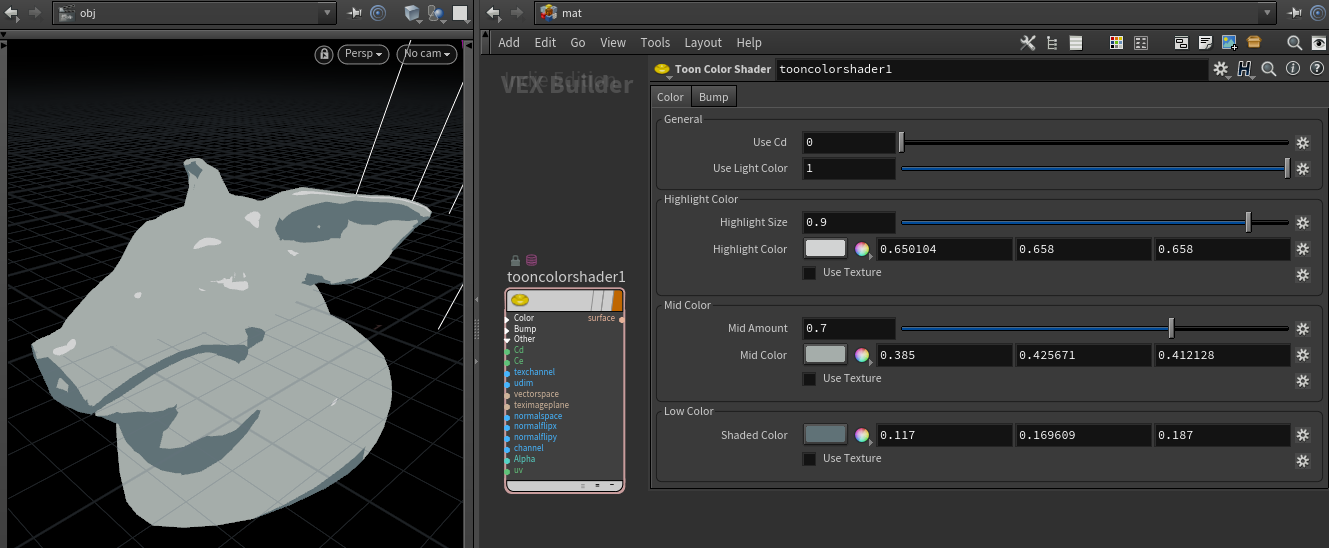Switch network editor to list mode
The width and height of the screenshot is (1329, 548).
coord(1076,43)
